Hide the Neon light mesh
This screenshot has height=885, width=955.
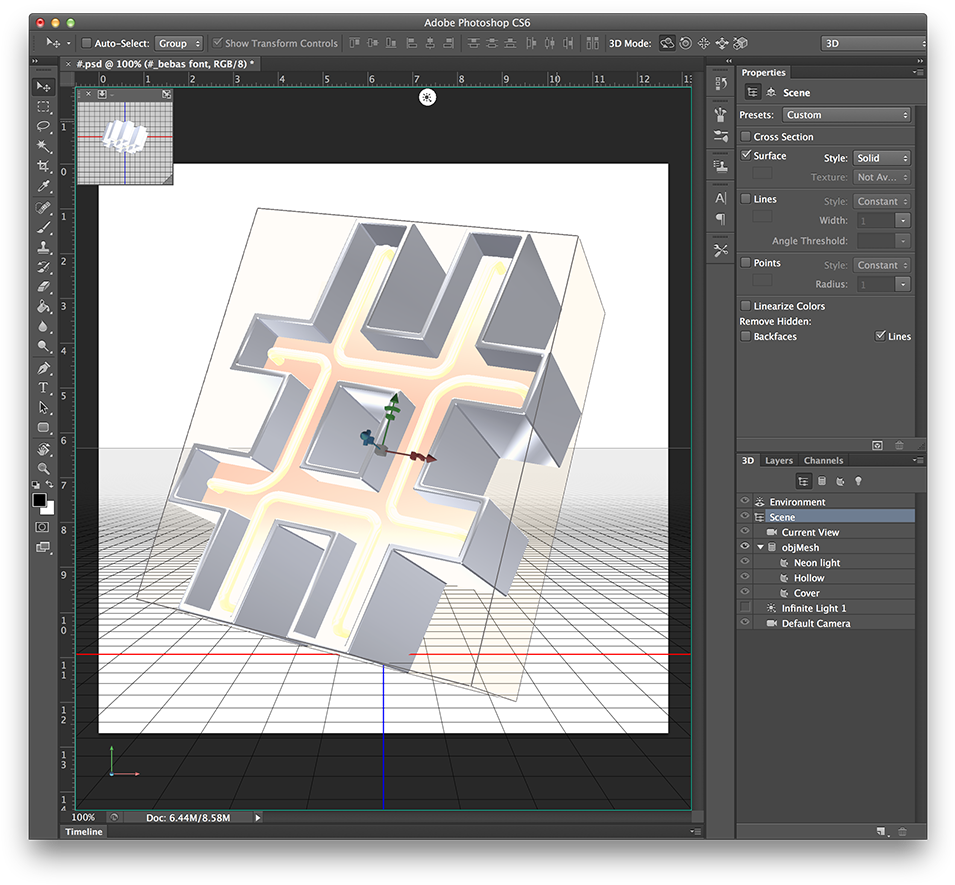click(745, 563)
